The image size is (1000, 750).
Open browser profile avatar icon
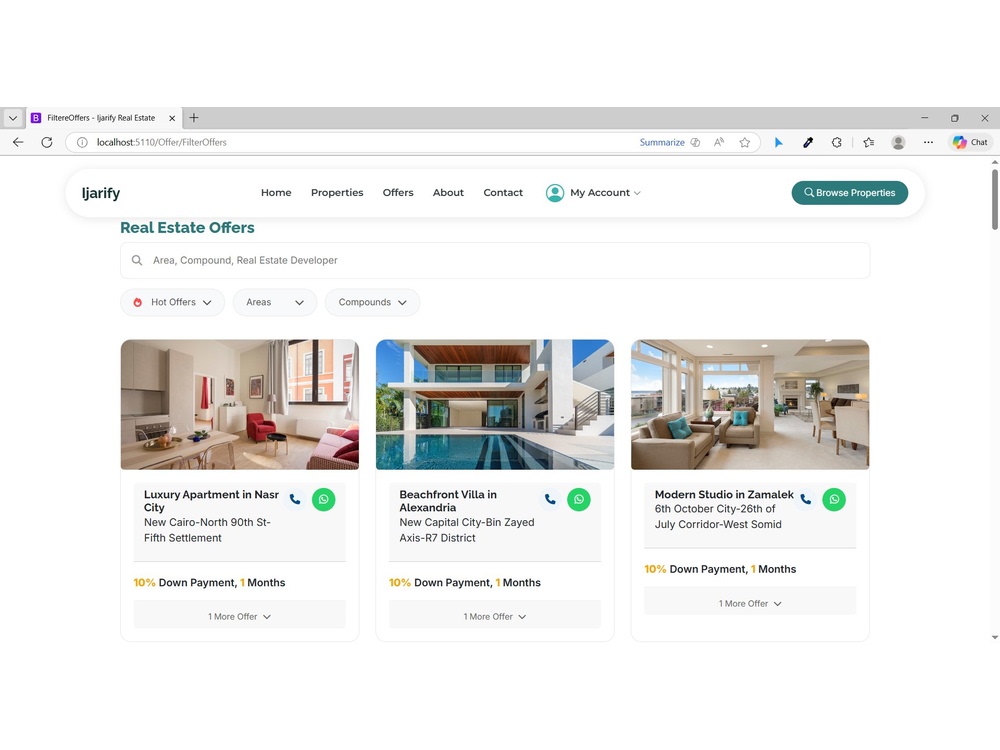(x=898, y=142)
